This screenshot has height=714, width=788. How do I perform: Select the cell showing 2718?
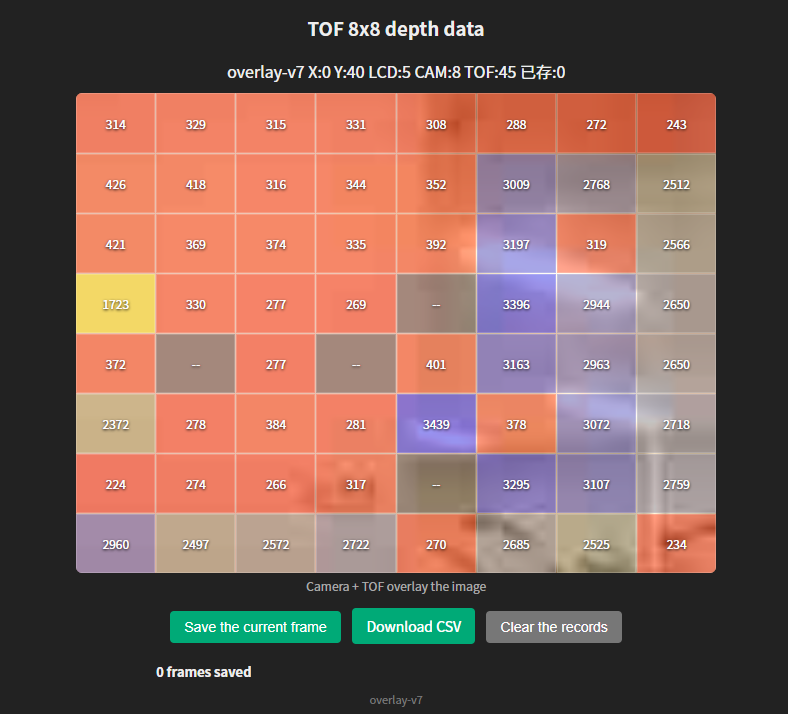pyautogui.click(x=676, y=424)
